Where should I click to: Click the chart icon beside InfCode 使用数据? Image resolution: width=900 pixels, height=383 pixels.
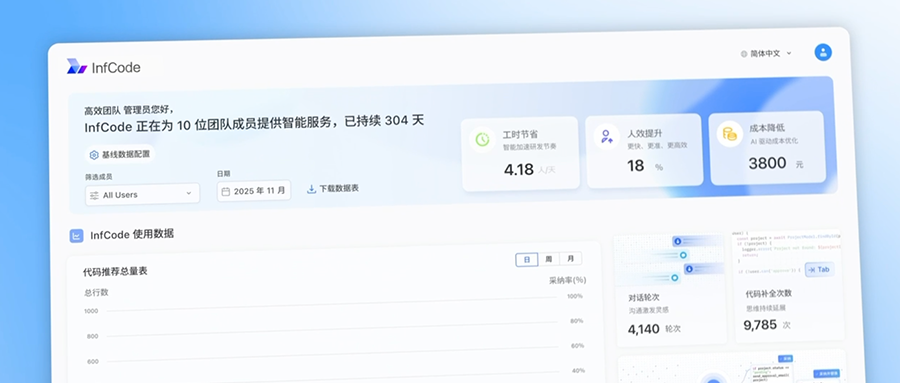76,236
